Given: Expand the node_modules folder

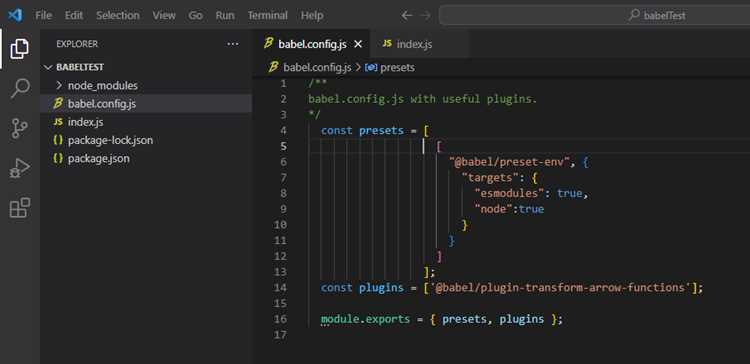Looking at the screenshot, I should point(59,86).
